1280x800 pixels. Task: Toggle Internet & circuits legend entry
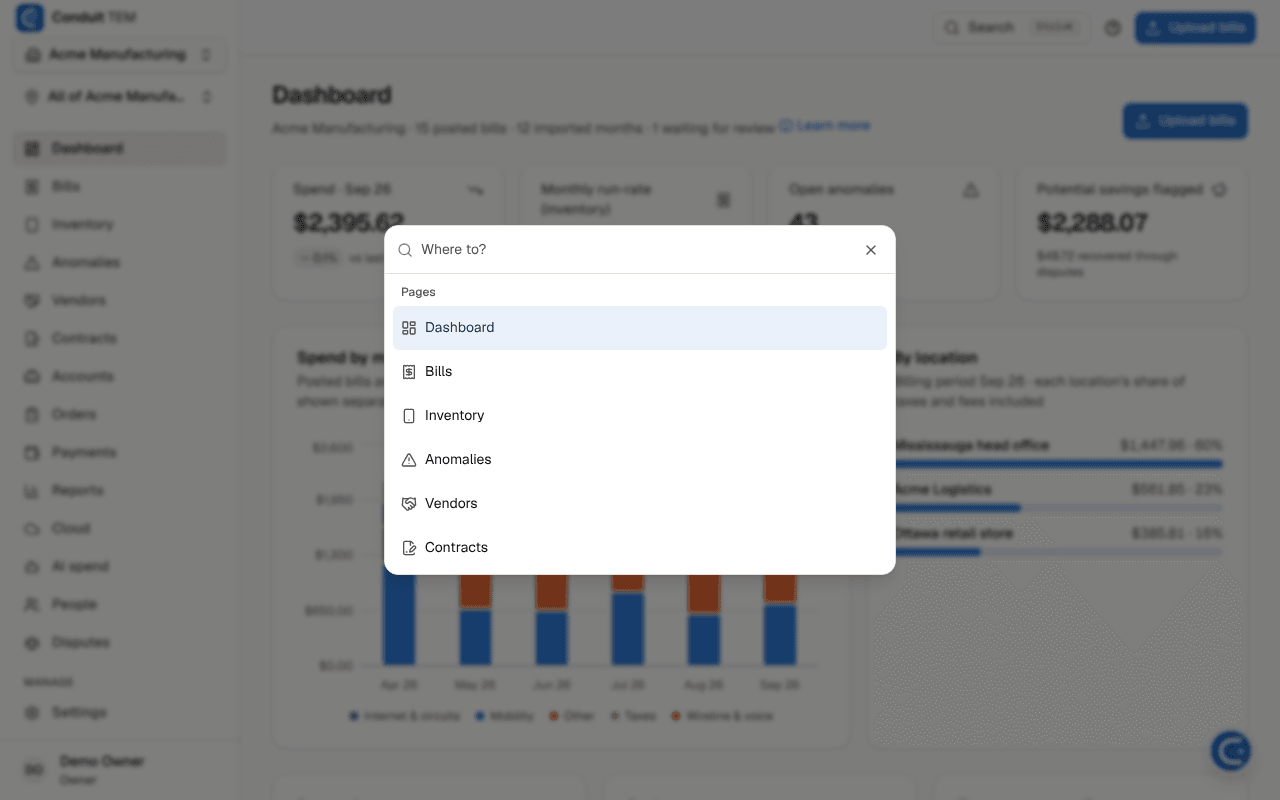(x=405, y=716)
